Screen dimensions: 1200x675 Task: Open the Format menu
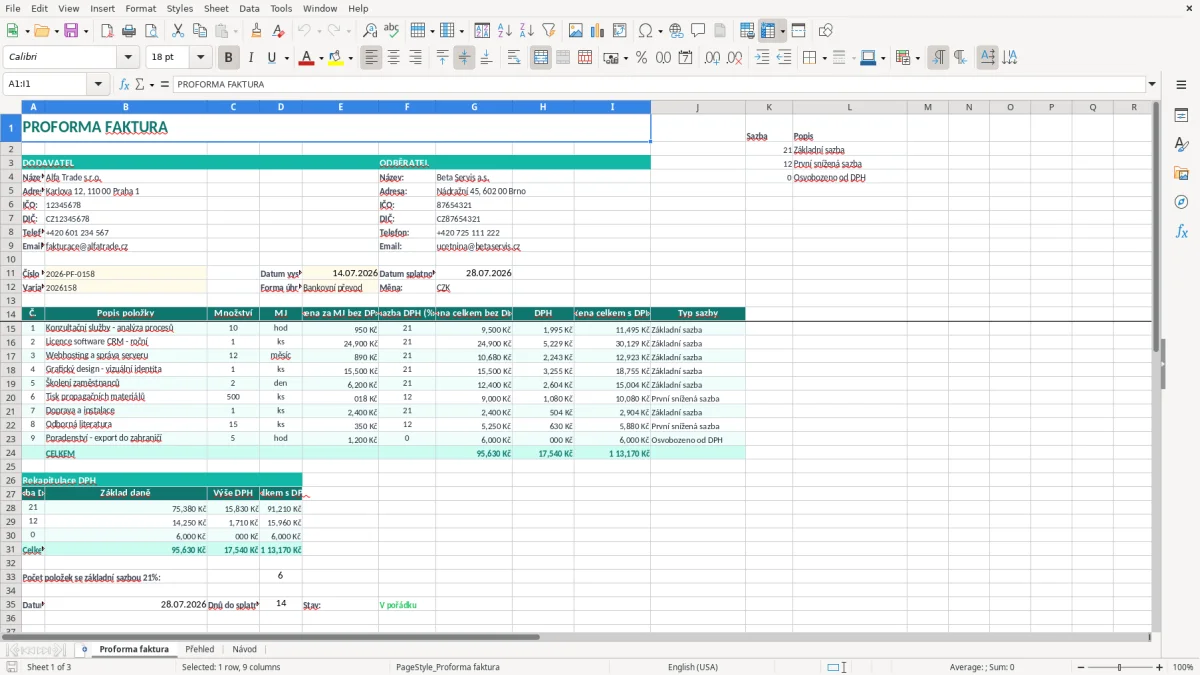tap(140, 8)
